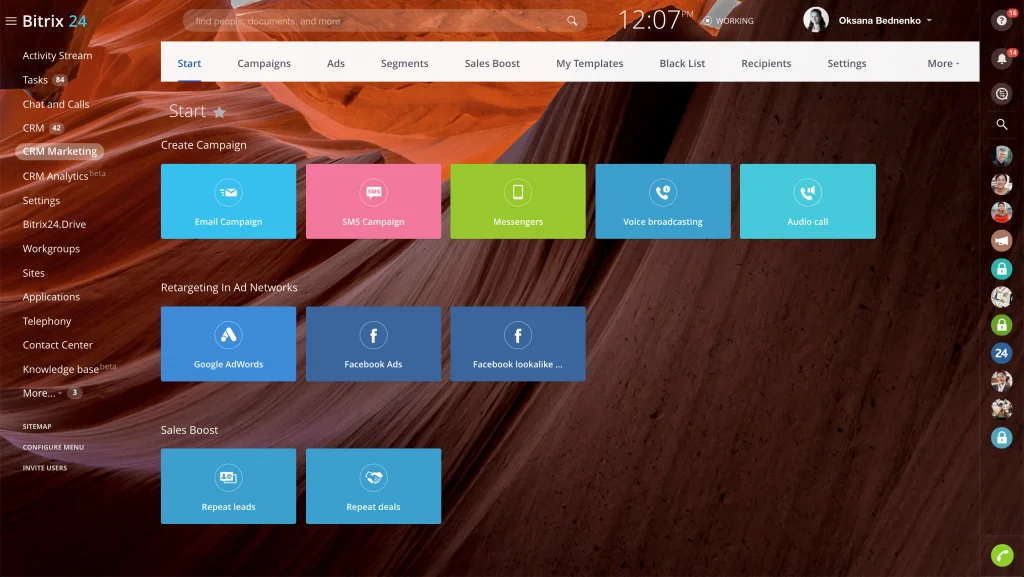Expand the More dropdown in tab bar
Screen dimensions: 1024x577
942,63
